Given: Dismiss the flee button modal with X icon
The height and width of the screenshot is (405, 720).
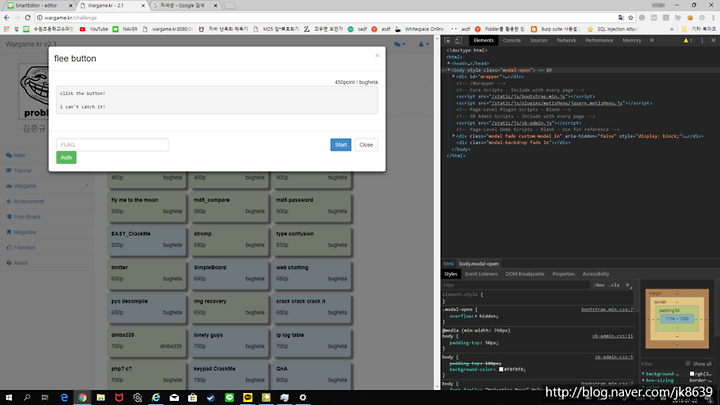Looking at the screenshot, I should (x=377, y=56).
